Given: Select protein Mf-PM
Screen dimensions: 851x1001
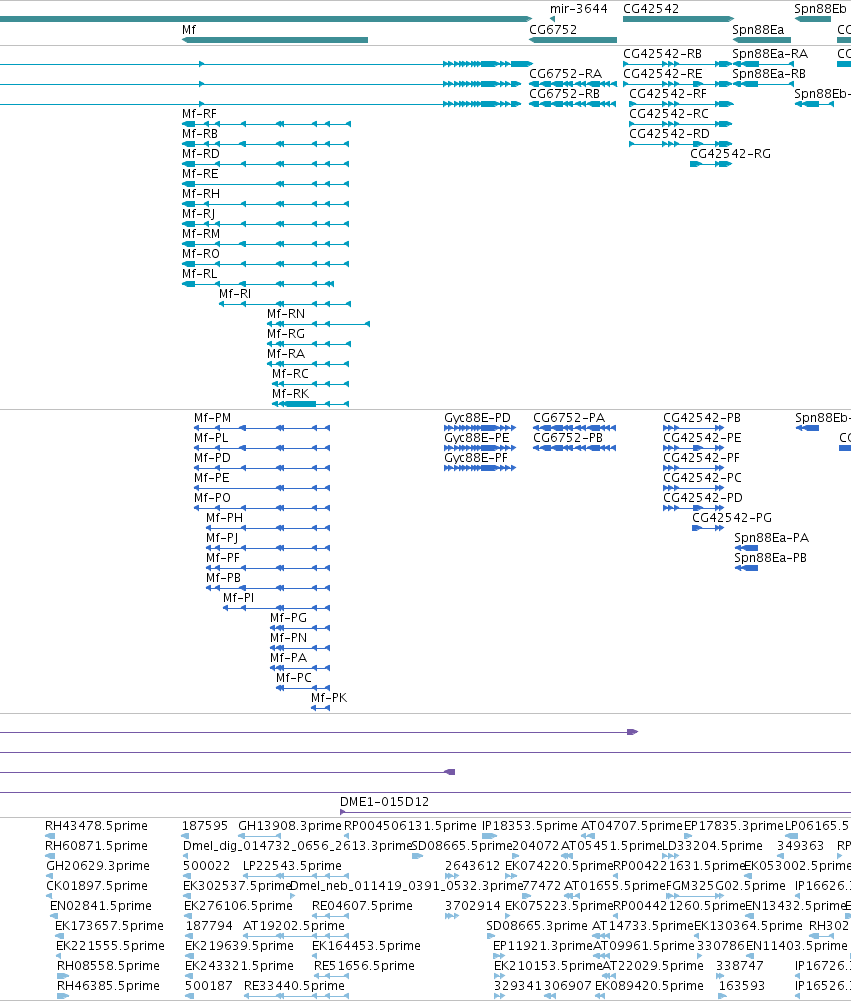Looking at the screenshot, I should click(213, 418).
